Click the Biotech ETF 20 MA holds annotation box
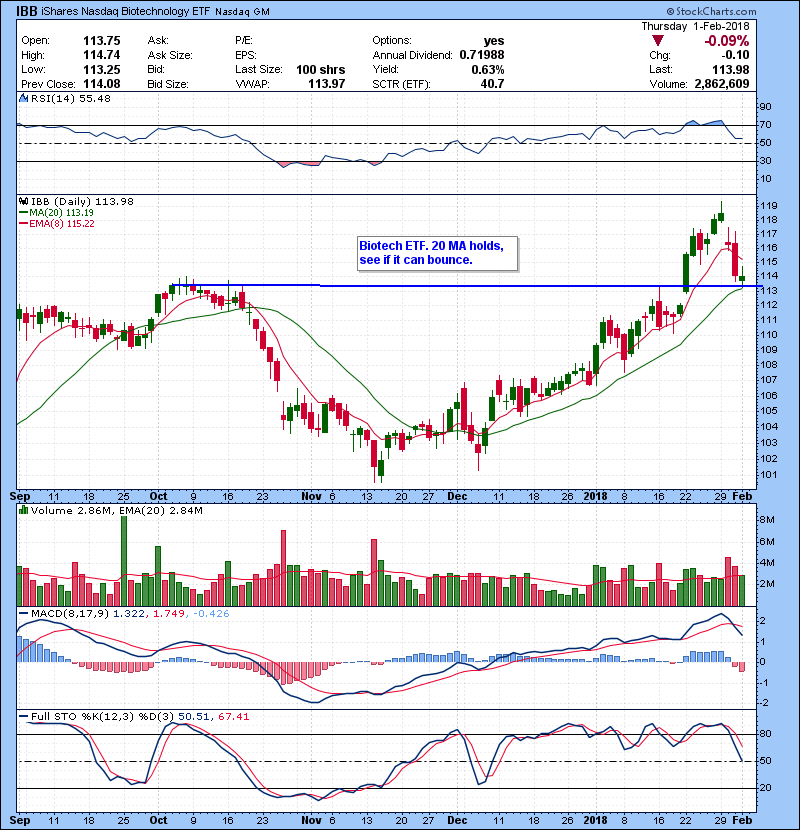Screen dimensions: 800x830 [x=437, y=254]
